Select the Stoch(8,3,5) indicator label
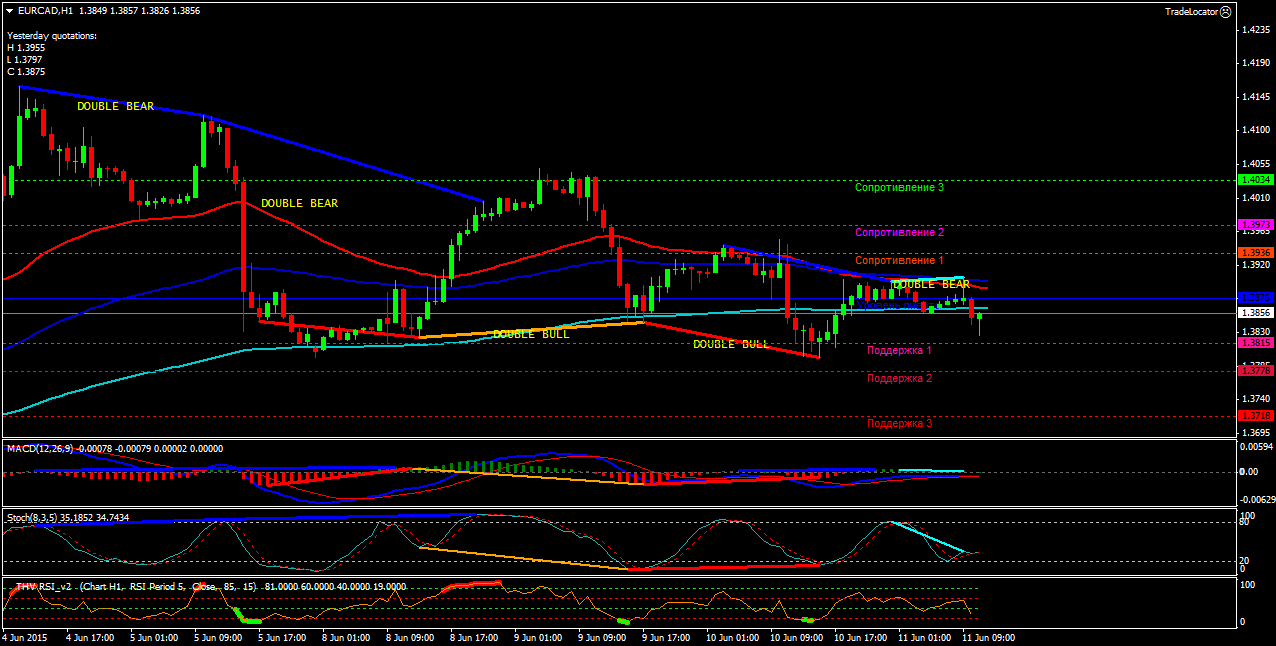Screen dimensions: 1276x646 tap(31, 518)
